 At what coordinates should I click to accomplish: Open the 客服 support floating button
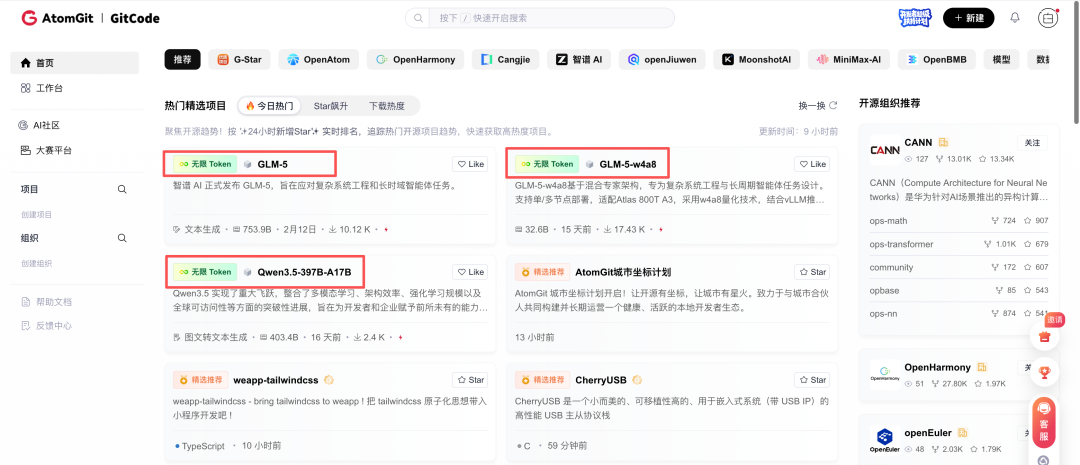(x=1043, y=422)
